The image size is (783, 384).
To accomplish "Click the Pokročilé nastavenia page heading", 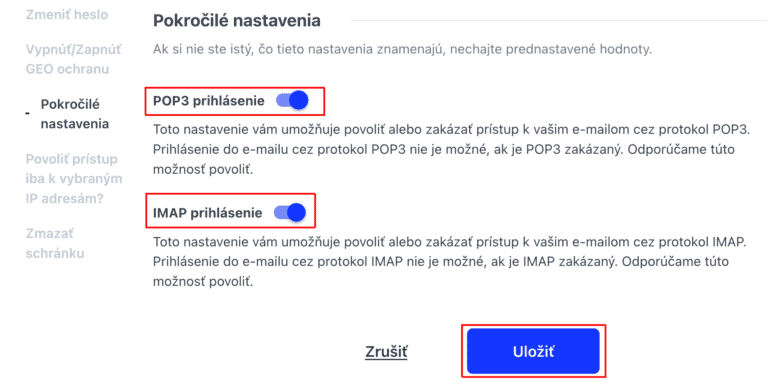I will pos(237,21).
